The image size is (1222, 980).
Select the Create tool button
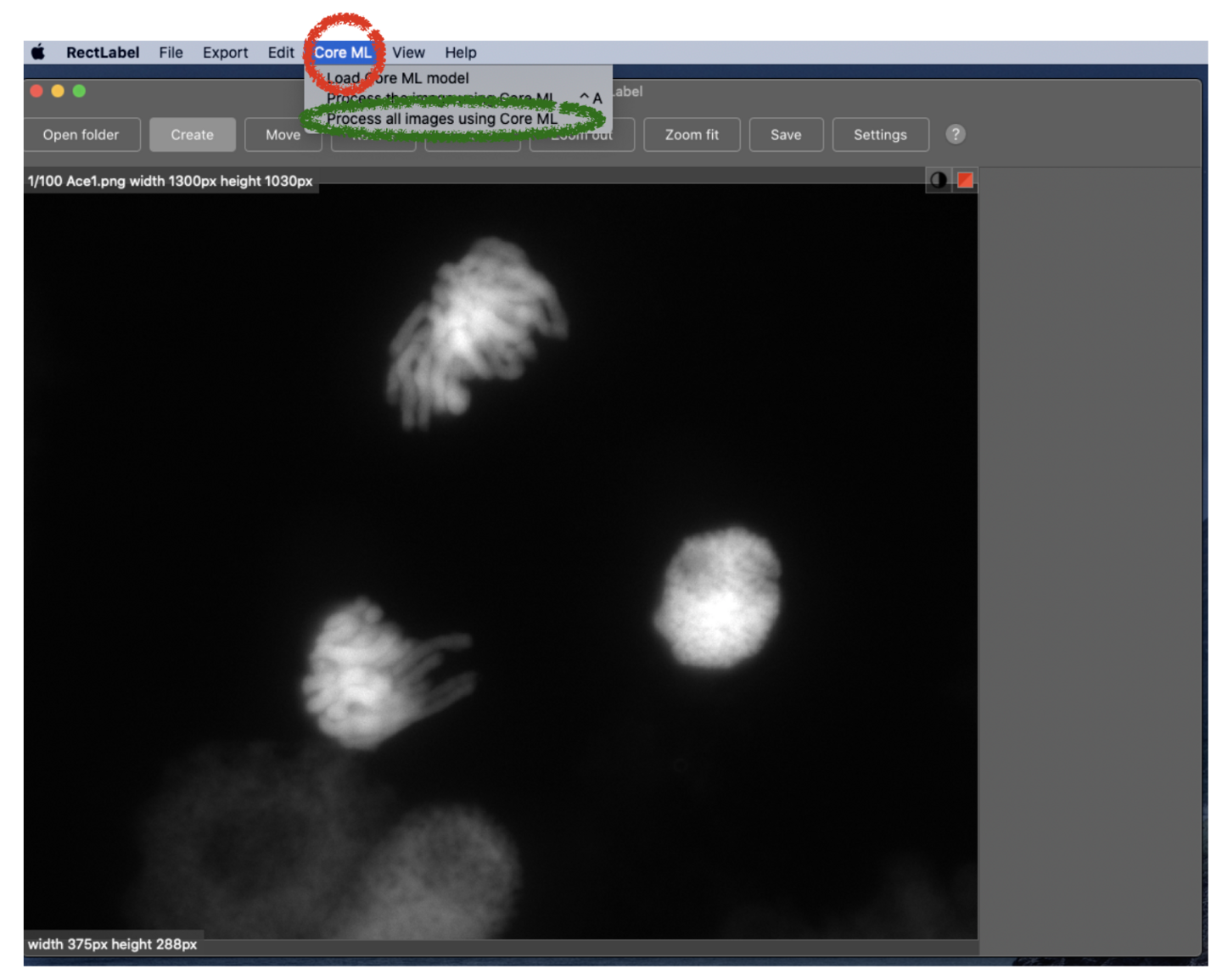click(192, 134)
